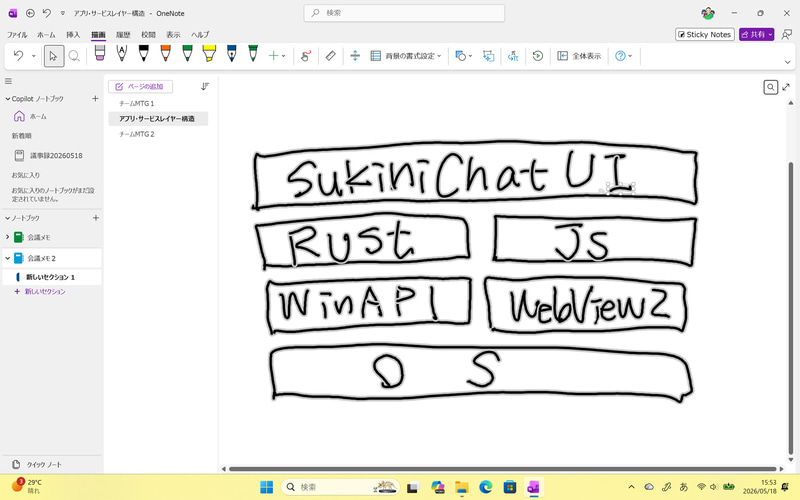This screenshot has height=500, width=800.
Task: Click the undo arrow in ribbon
Action: tap(18, 55)
